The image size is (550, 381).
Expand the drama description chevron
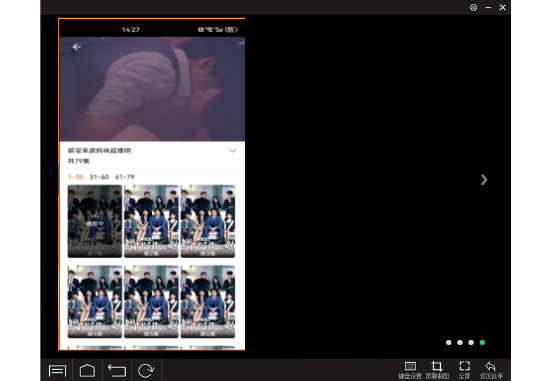[x=232, y=151]
